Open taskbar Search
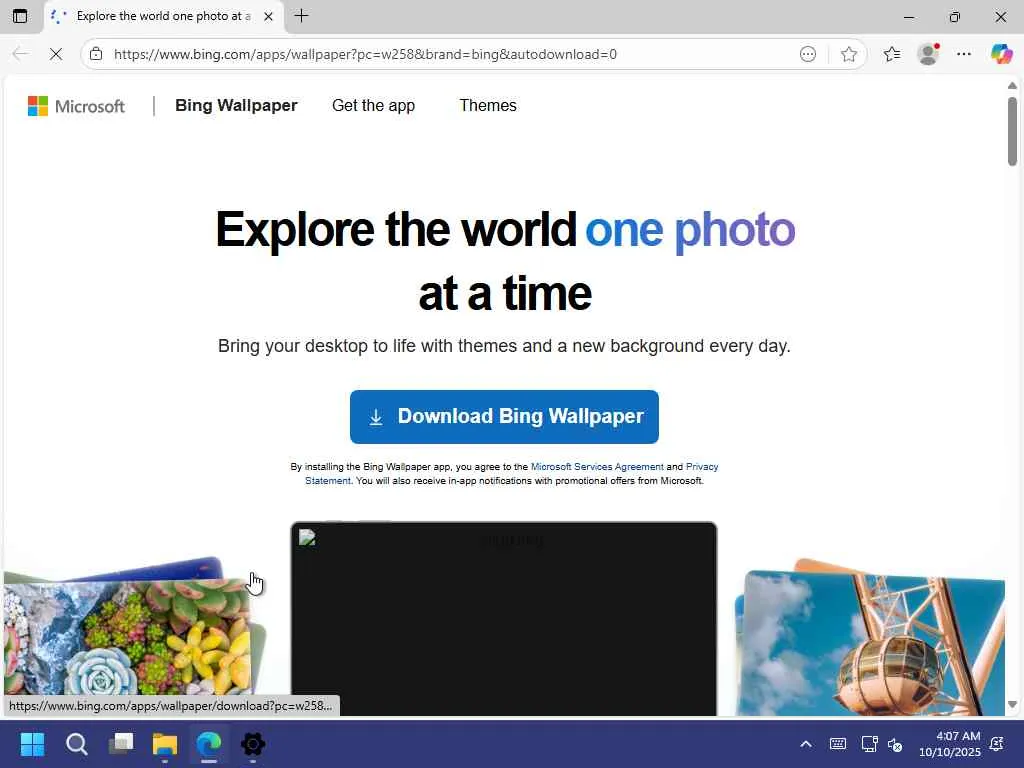This screenshot has height=768, width=1024. pos(76,744)
